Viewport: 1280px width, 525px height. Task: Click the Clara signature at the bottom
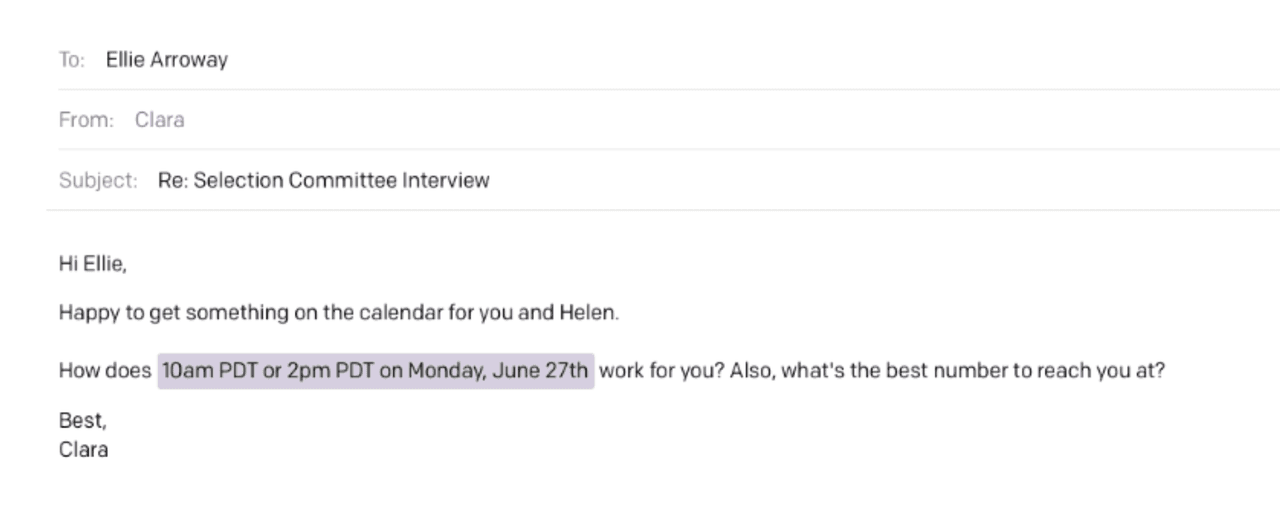(x=83, y=450)
